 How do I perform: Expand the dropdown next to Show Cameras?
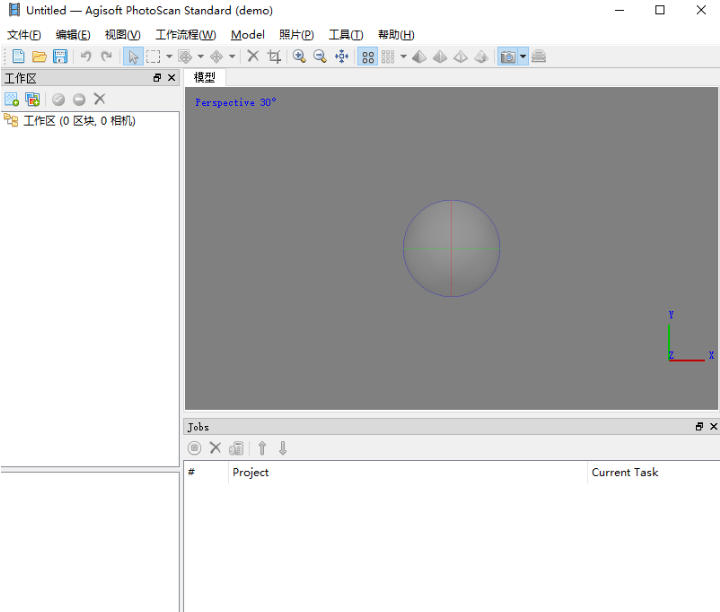coord(523,57)
